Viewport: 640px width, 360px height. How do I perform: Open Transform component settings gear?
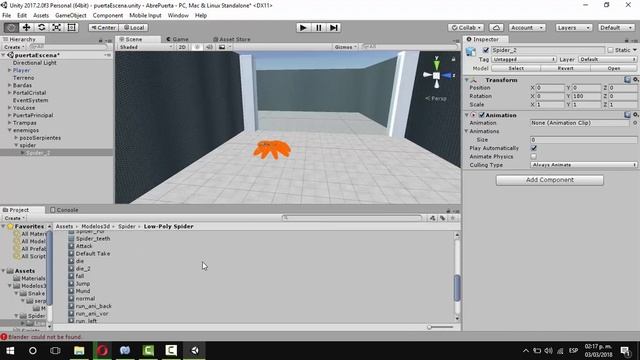point(636,80)
